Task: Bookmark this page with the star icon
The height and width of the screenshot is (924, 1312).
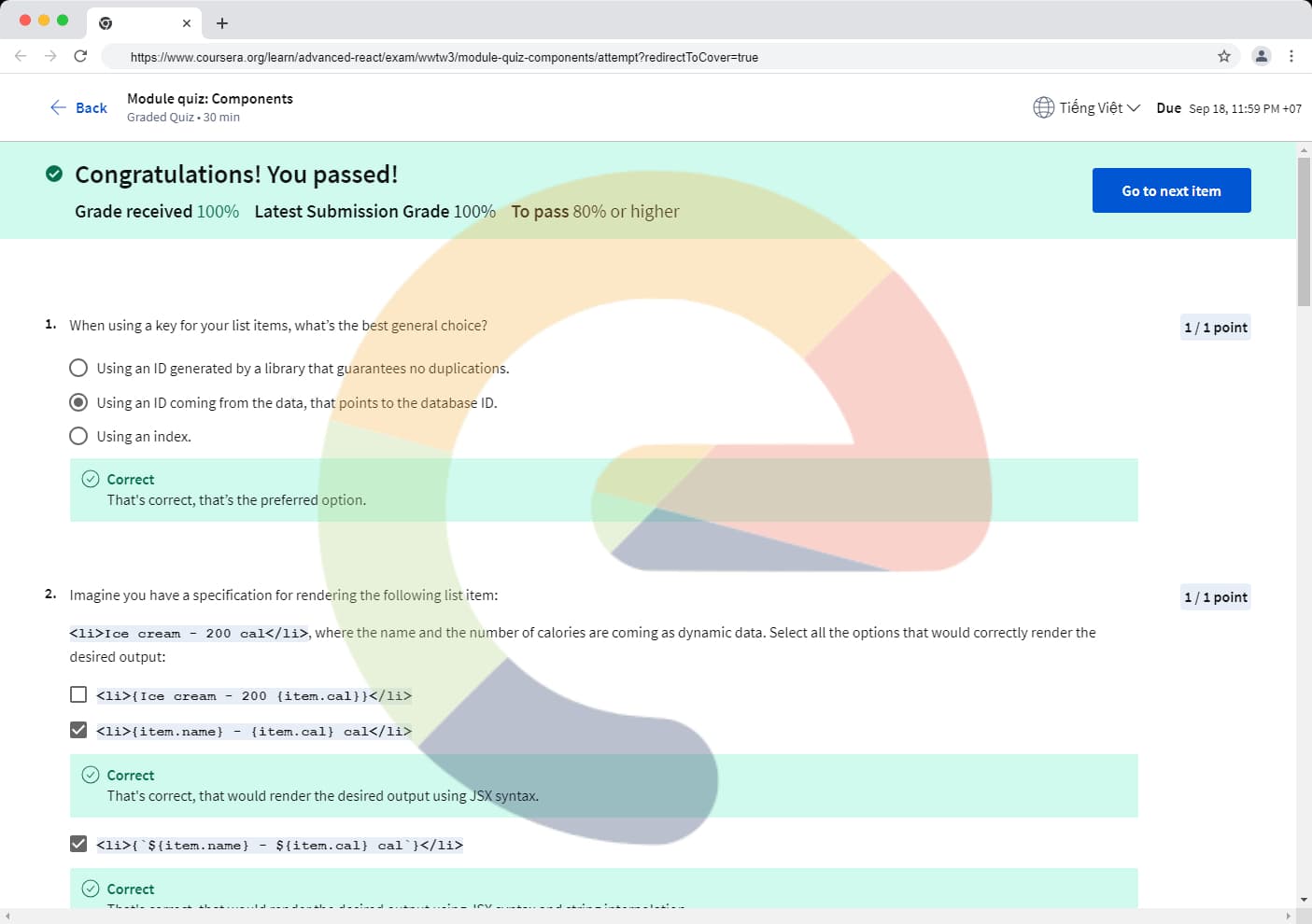Action: (x=1223, y=56)
